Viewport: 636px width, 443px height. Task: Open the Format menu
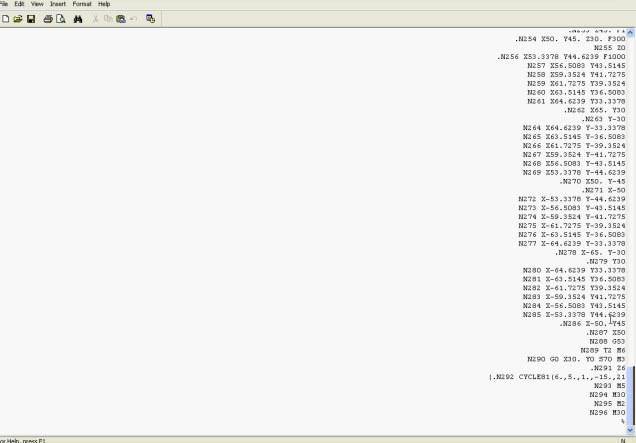point(82,4)
